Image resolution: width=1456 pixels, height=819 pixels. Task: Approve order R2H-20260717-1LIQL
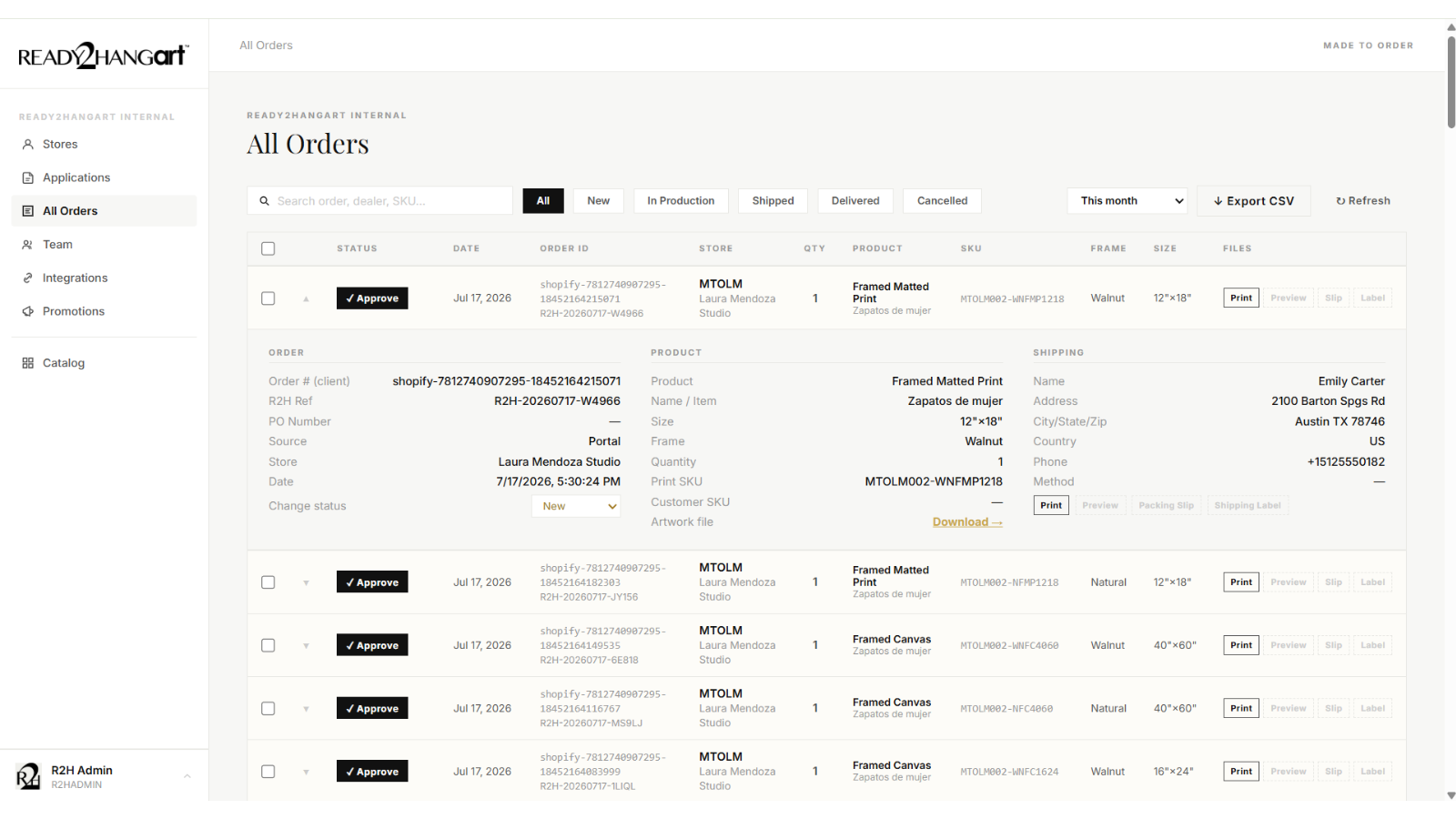point(372,772)
